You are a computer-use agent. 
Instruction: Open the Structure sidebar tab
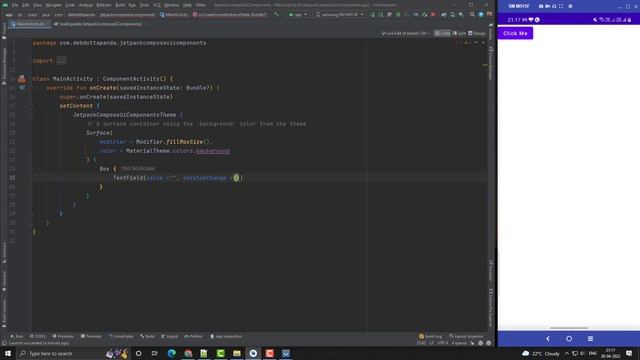(x=4, y=252)
